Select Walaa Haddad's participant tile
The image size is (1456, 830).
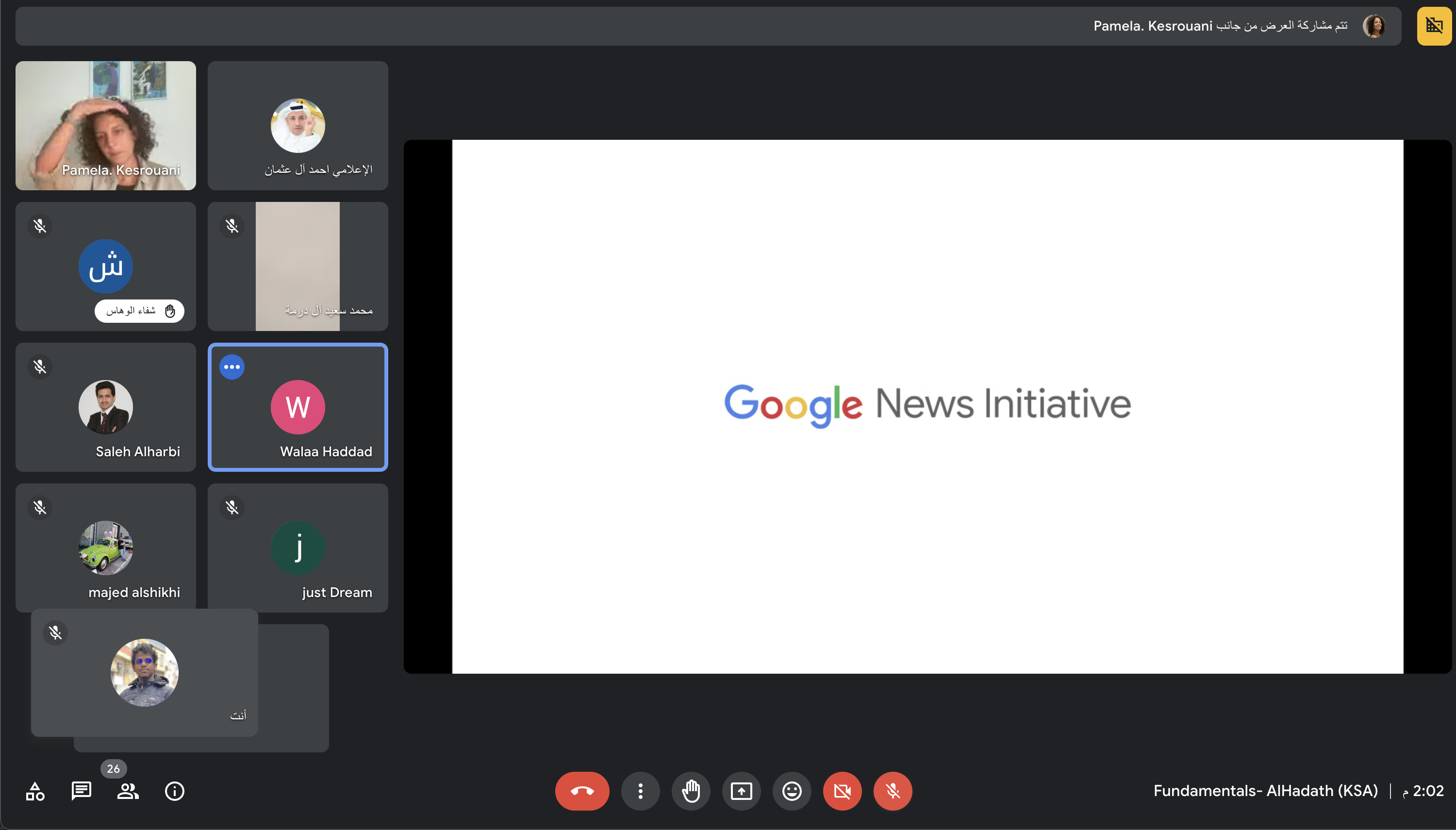click(298, 407)
